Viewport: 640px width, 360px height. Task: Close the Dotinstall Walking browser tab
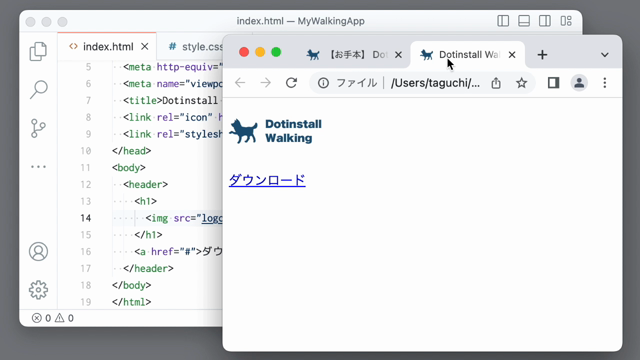coord(512,55)
